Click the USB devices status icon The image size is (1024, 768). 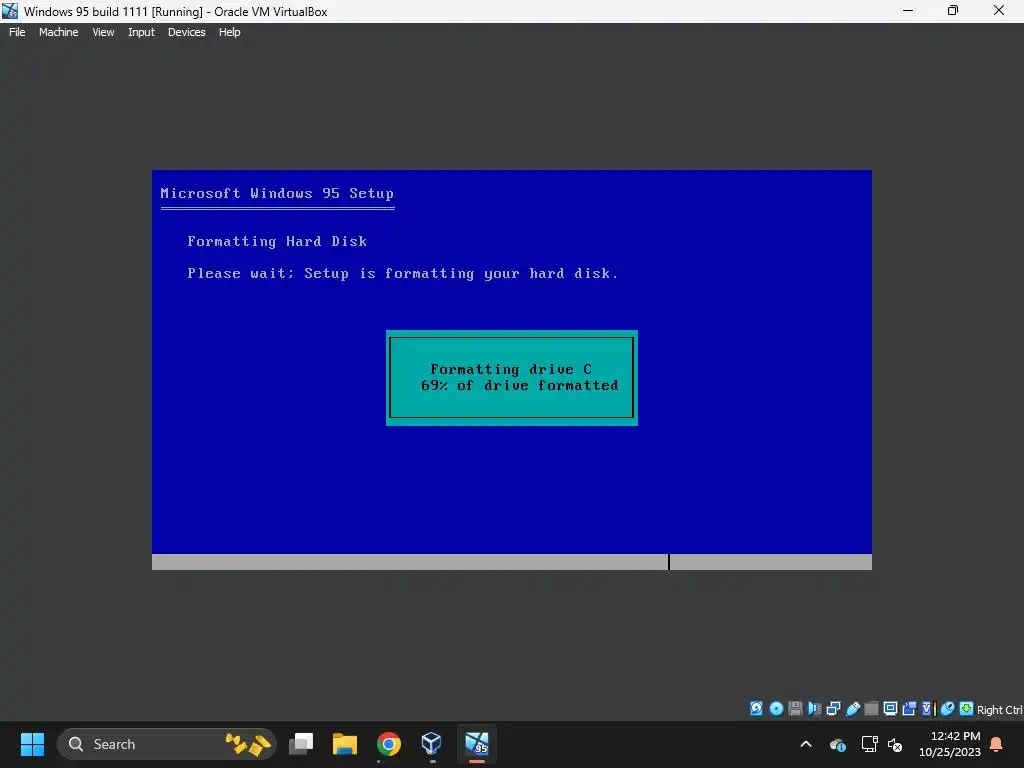[x=852, y=709]
